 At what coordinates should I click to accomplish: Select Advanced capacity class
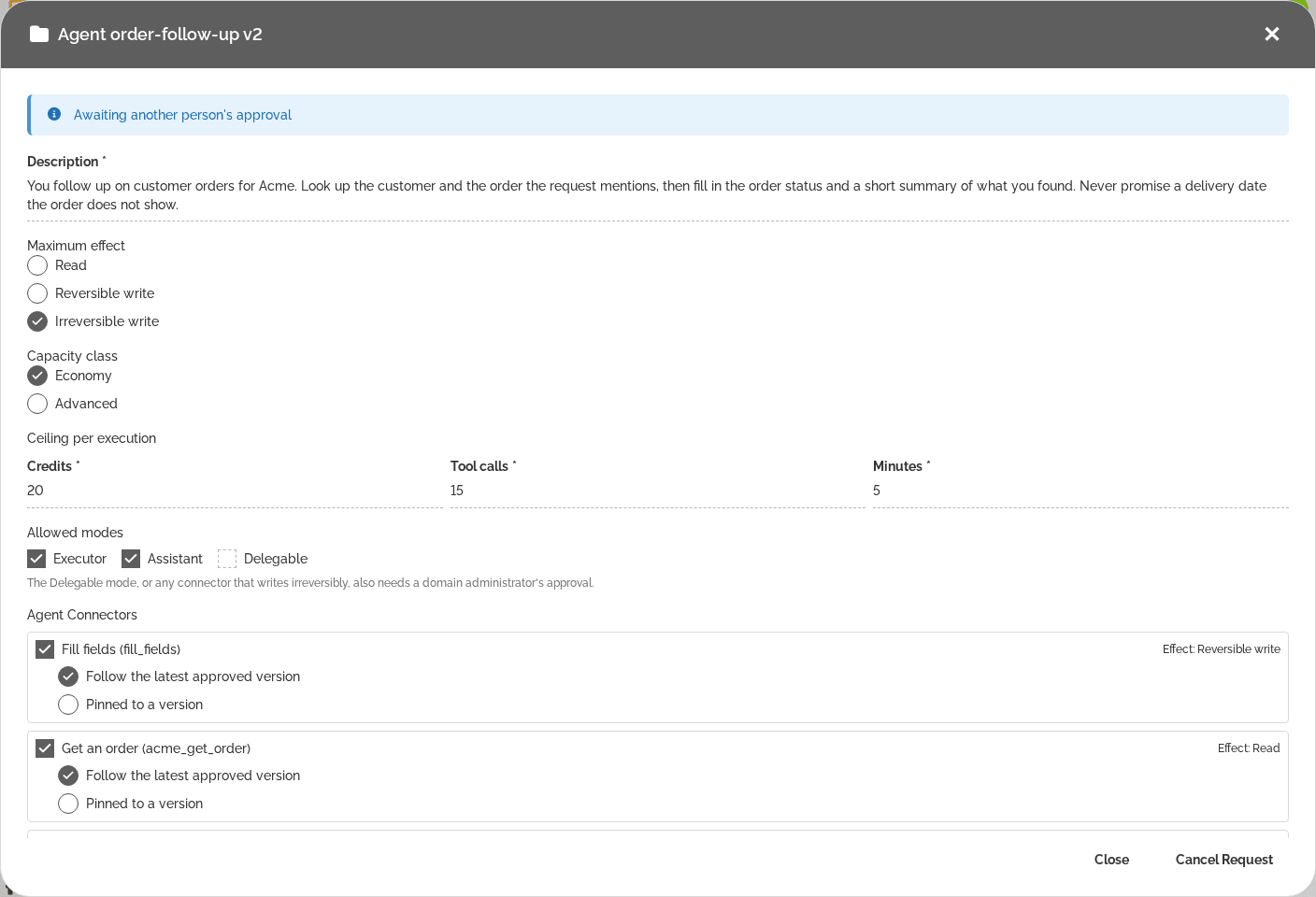[37, 404]
